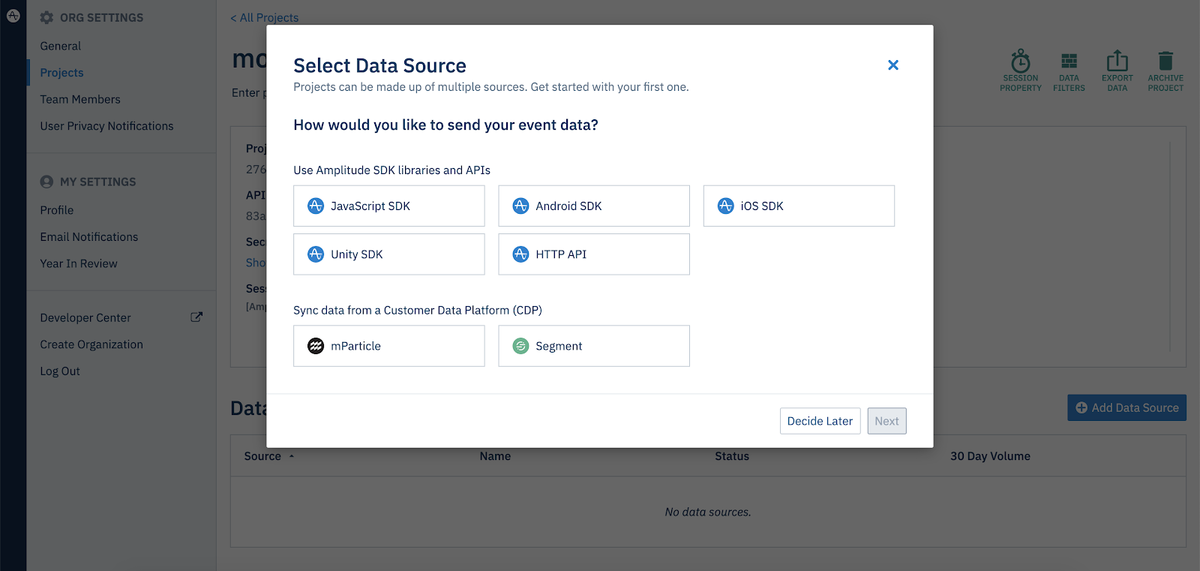This screenshot has height=571, width=1200.
Task: Click the Developer Center external link icon
Action: coord(197,317)
